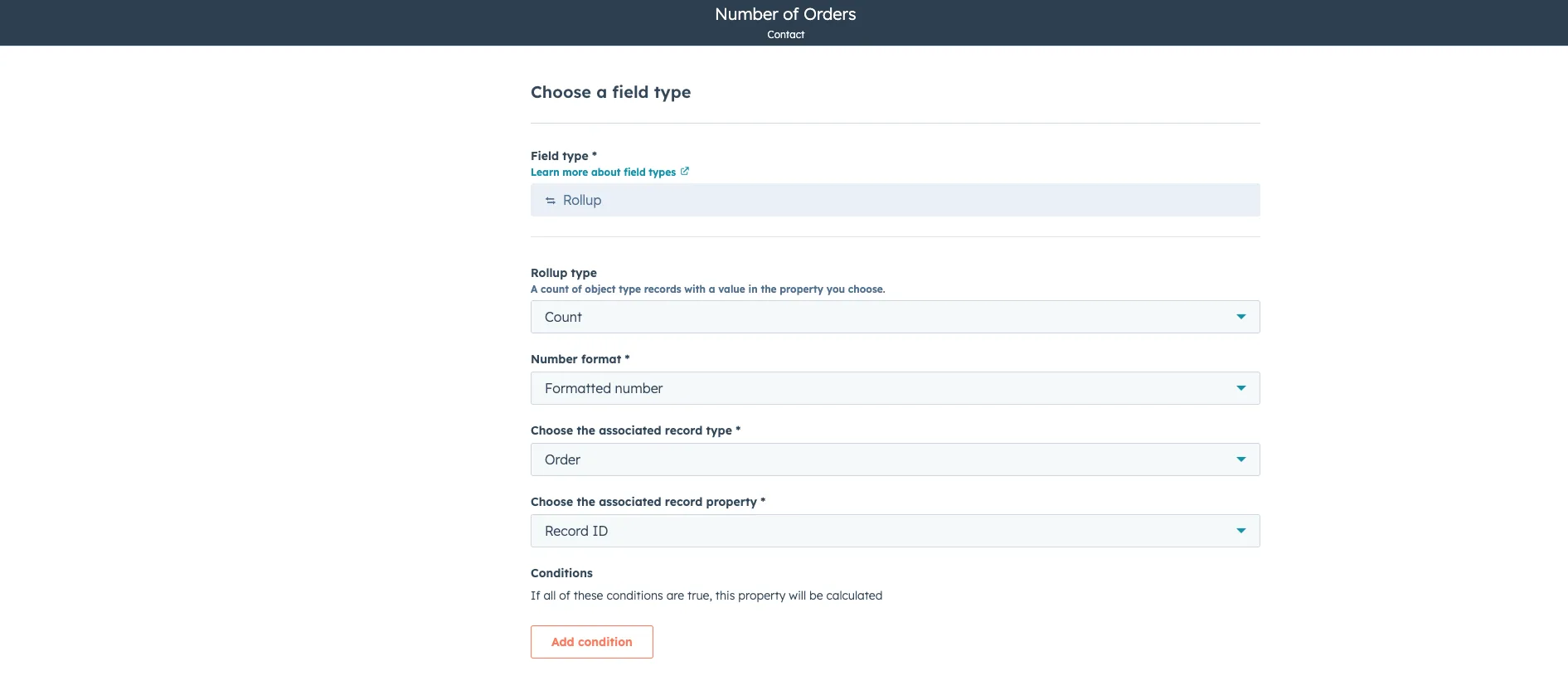The height and width of the screenshot is (700, 1568).
Task: Open the Count rollup type dropdown
Action: pos(895,317)
